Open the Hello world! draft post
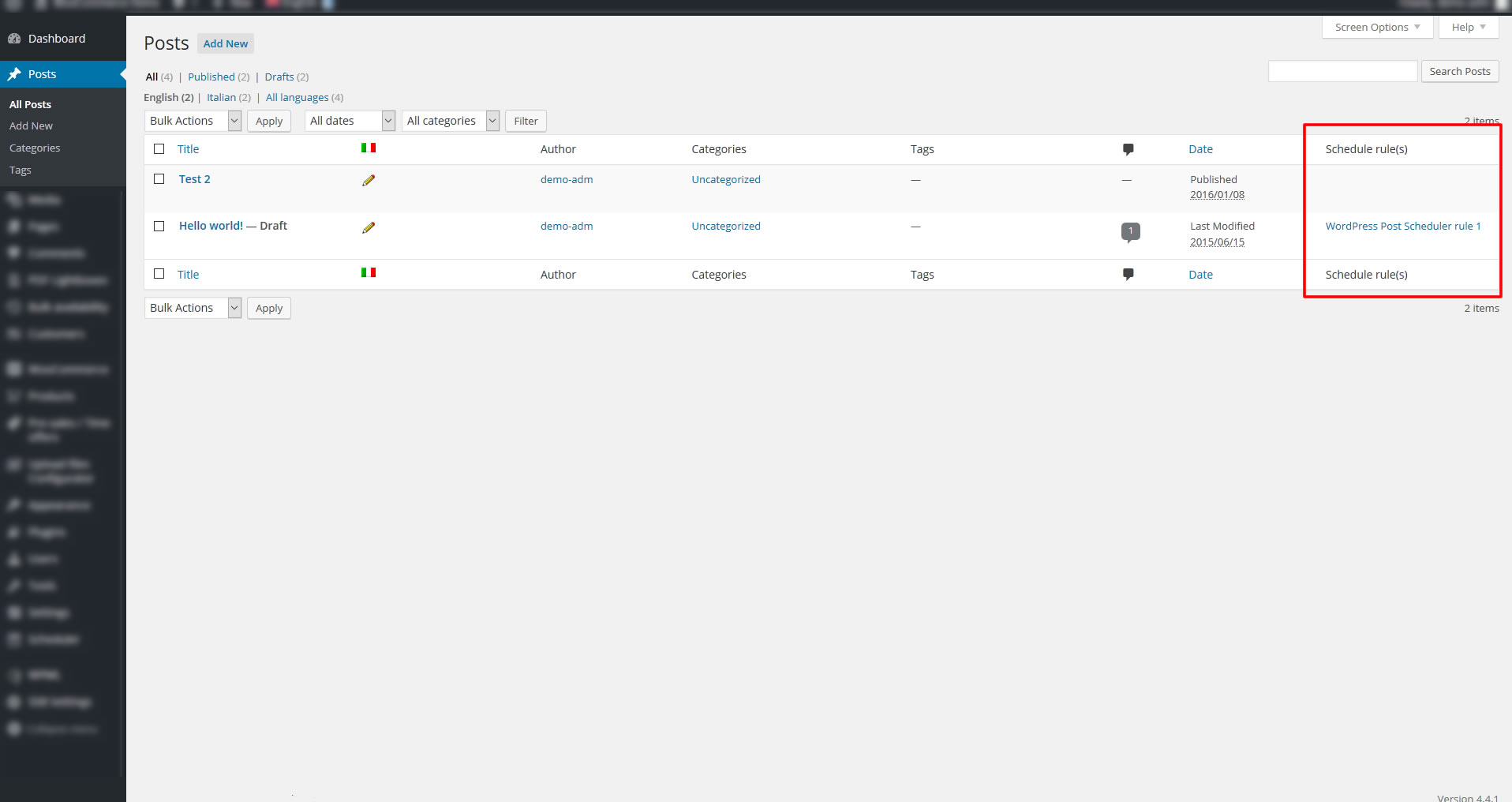The height and width of the screenshot is (802, 1512). [x=211, y=226]
